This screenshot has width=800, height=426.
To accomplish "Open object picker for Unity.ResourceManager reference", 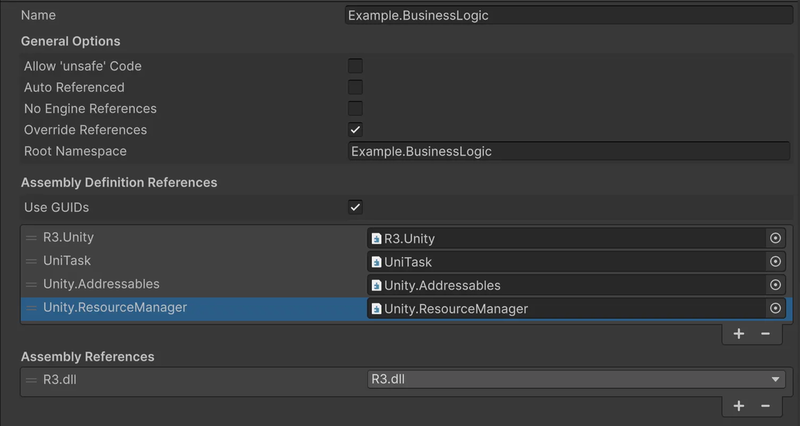I will (x=775, y=309).
